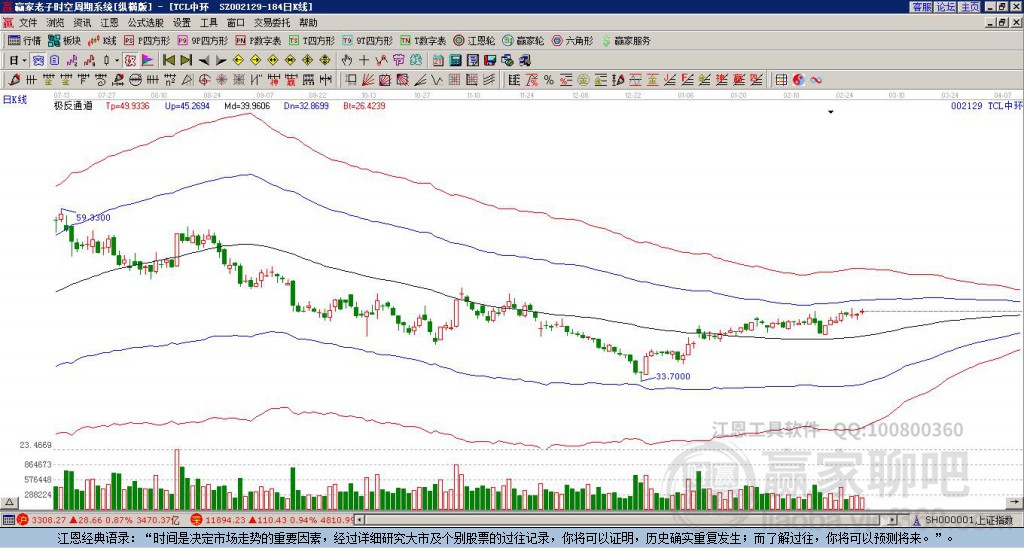1024x548 pixels.
Task: Click the 客服 button in title bar
Action: tap(921, 7)
